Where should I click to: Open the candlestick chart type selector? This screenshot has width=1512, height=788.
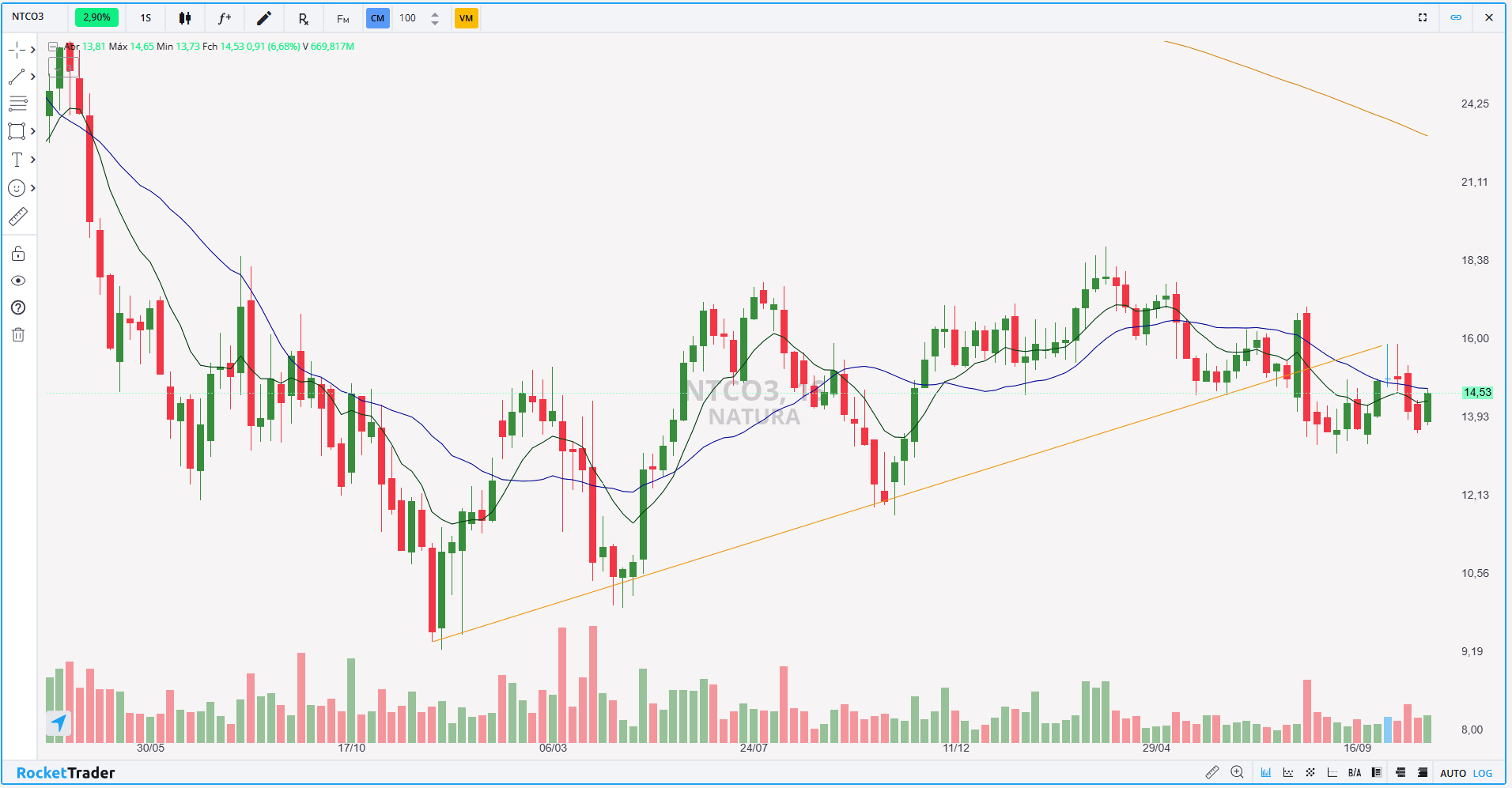coord(185,18)
